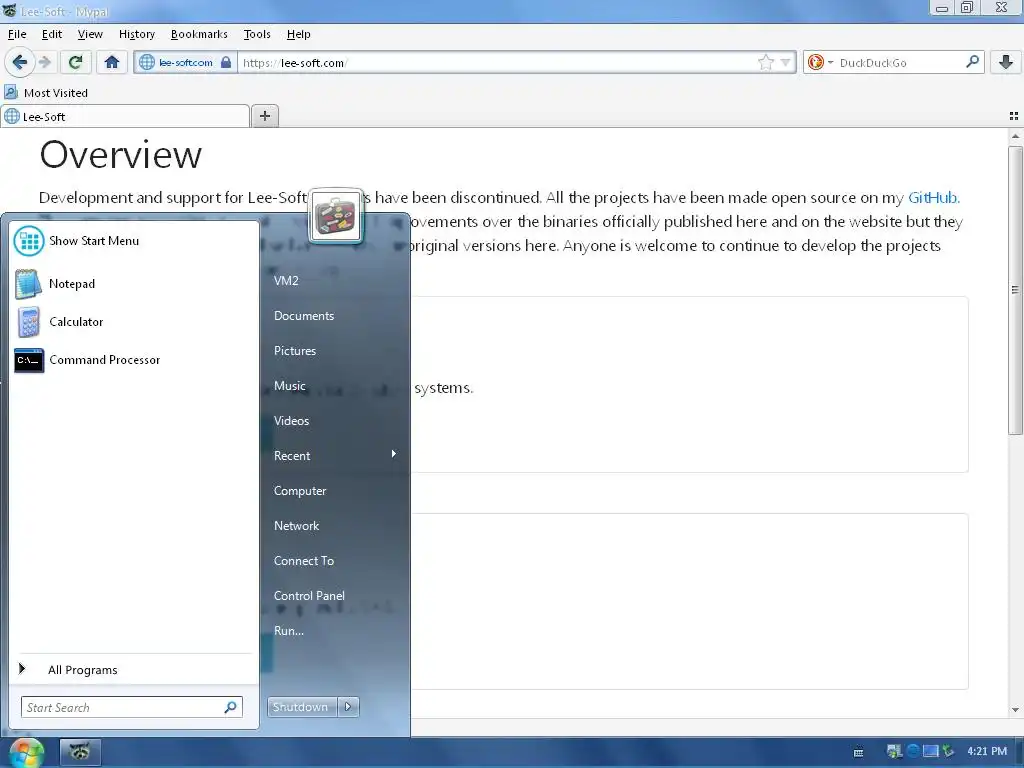Bookmark this page with the star
Image resolution: width=1024 pixels, height=768 pixels.
[x=765, y=62]
